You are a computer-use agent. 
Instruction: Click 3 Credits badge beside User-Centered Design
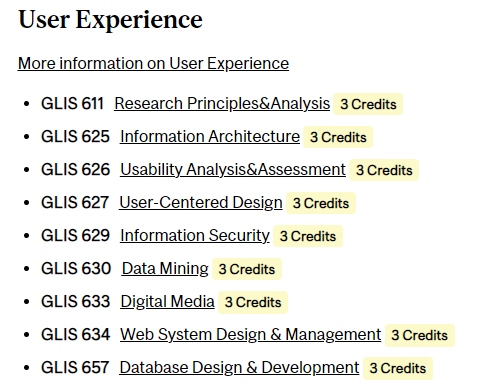point(321,203)
